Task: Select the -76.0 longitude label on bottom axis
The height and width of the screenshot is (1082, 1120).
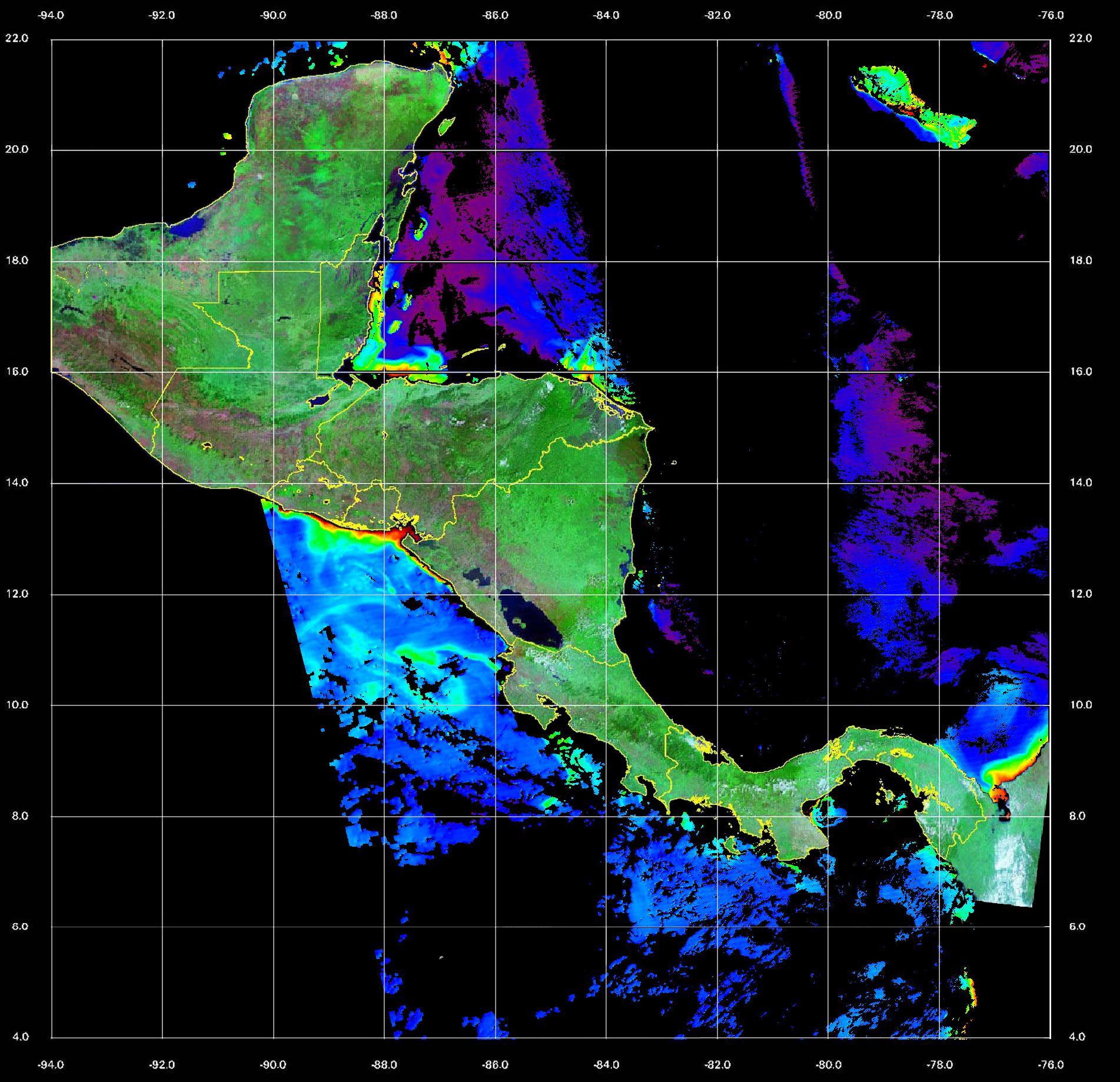Action: pyautogui.click(x=1051, y=1064)
